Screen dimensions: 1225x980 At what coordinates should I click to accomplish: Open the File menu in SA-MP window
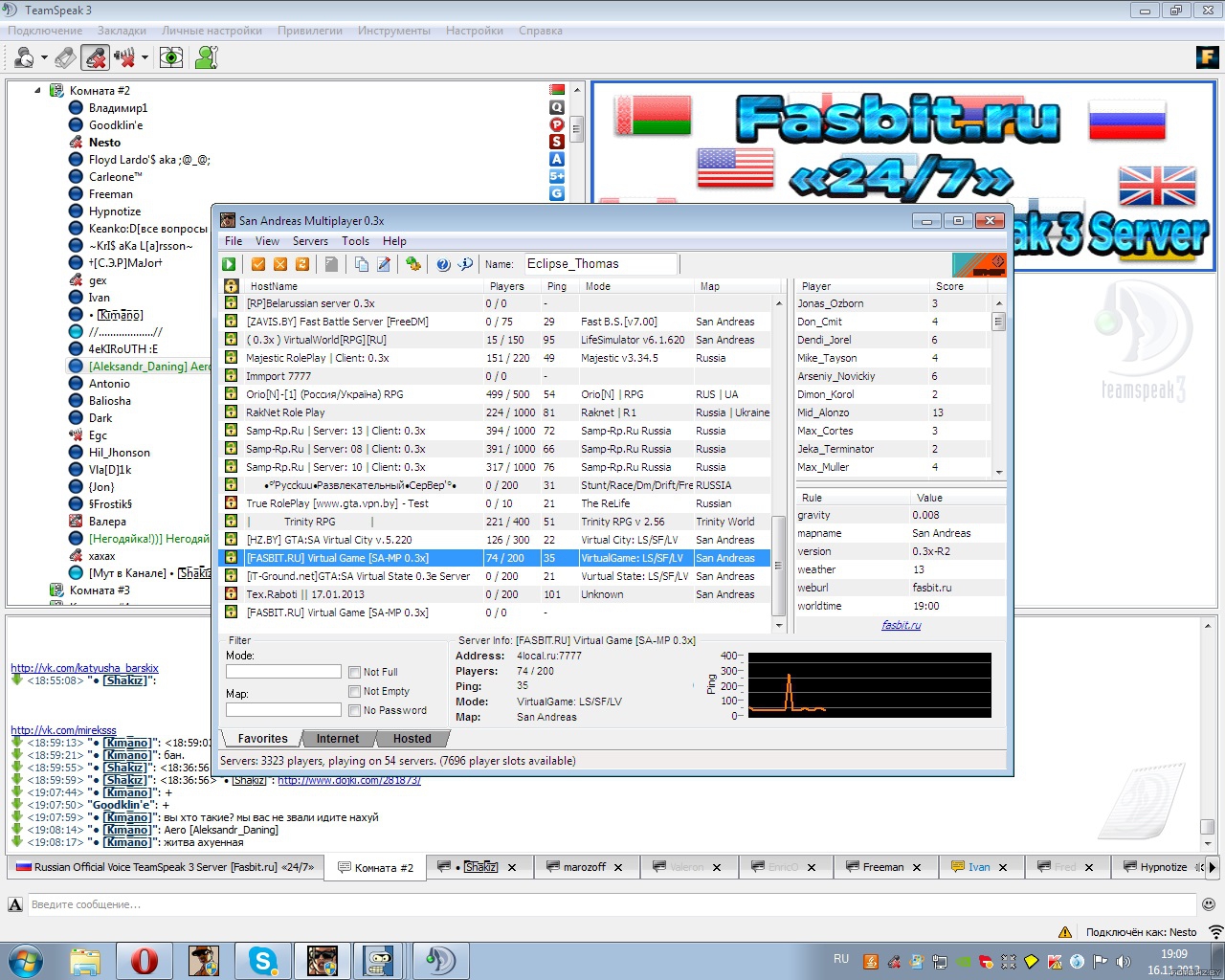click(x=234, y=241)
